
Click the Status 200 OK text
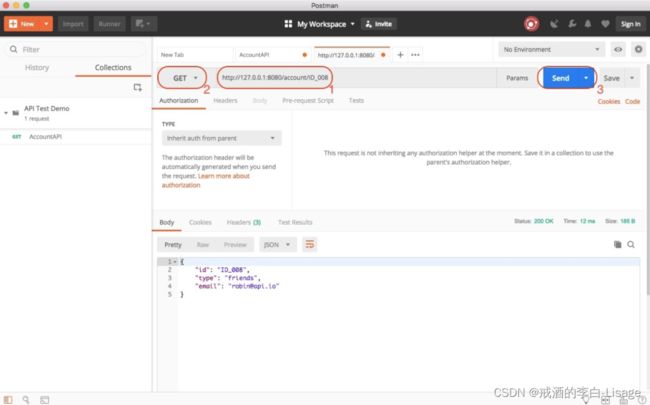click(x=534, y=221)
